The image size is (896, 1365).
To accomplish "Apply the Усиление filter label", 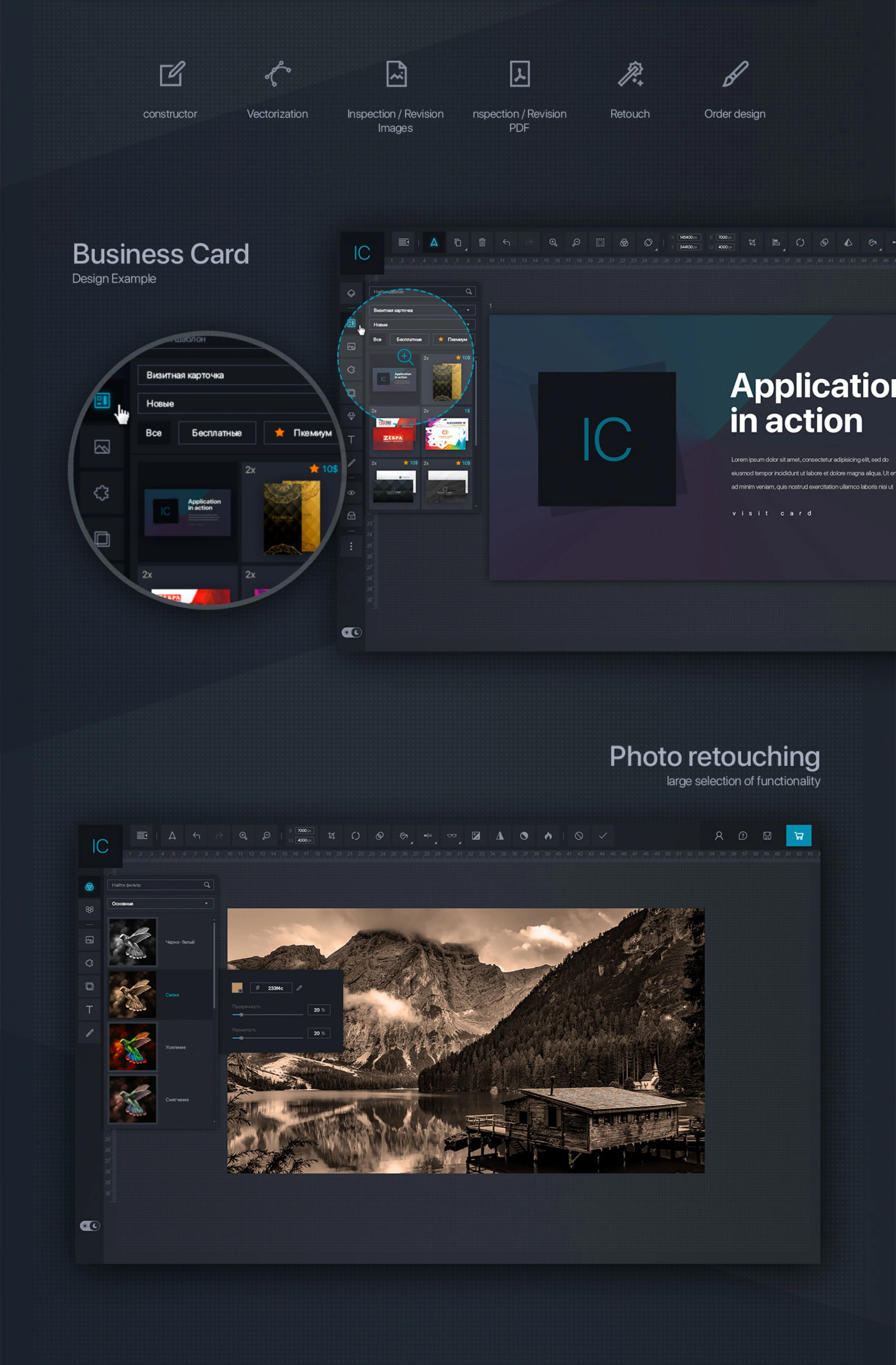I will click(x=176, y=1047).
